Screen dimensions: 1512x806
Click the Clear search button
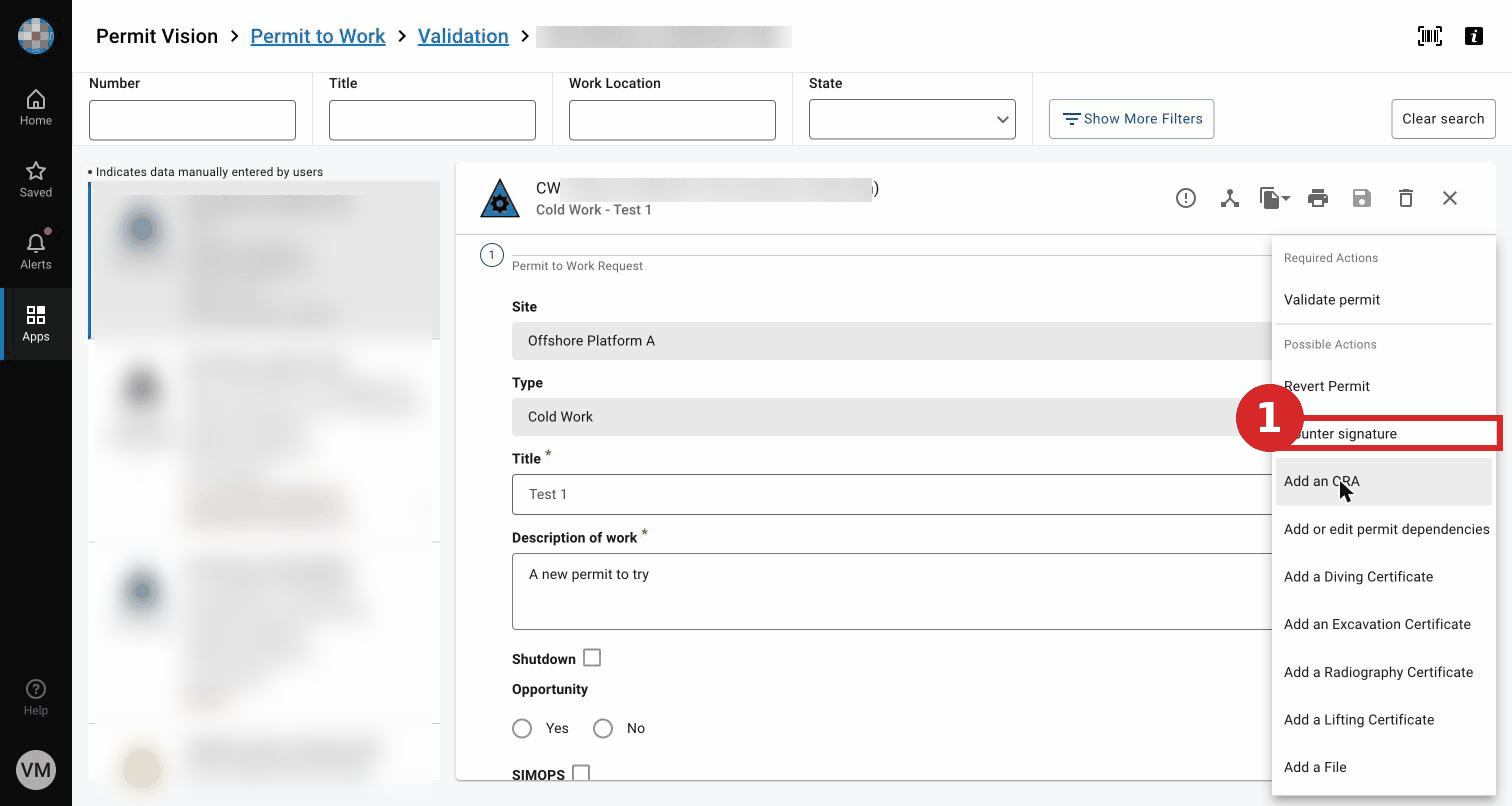pyautogui.click(x=1443, y=119)
